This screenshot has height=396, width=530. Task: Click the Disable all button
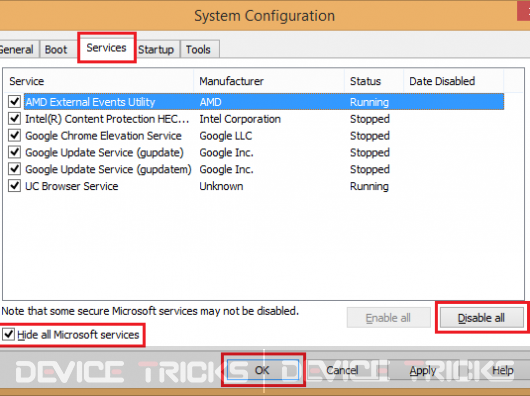click(481, 318)
